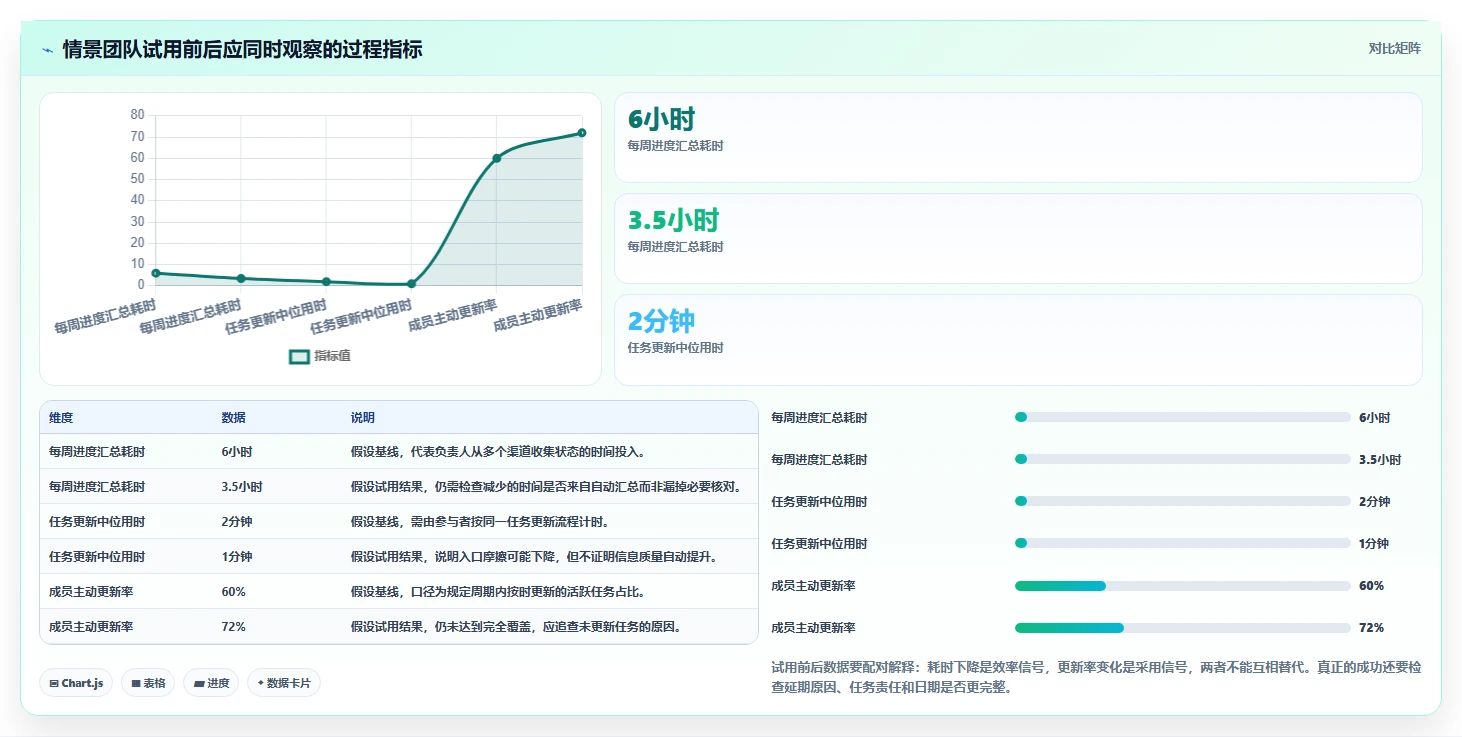Click the lightning icon beside the page title
Image resolution: width=1462 pixels, height=737 pixels.
(47, 50)
